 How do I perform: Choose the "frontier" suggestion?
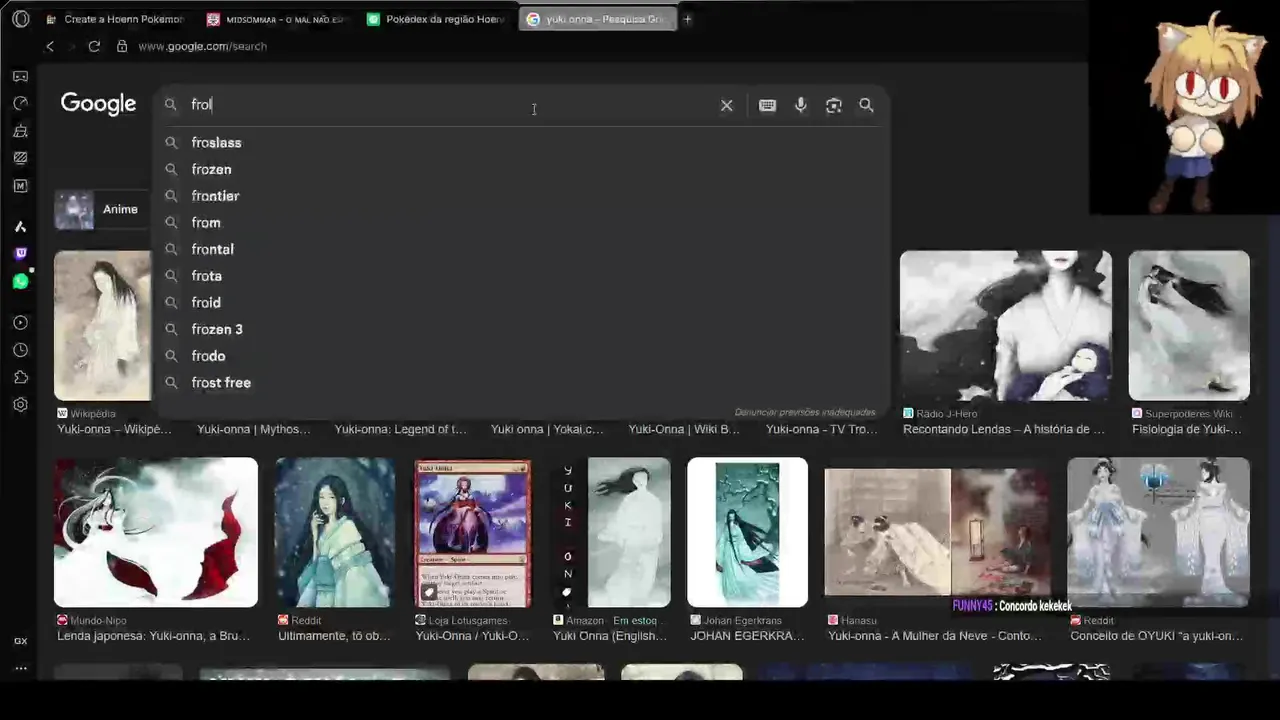pyautogui.click(x=215, y=196)
